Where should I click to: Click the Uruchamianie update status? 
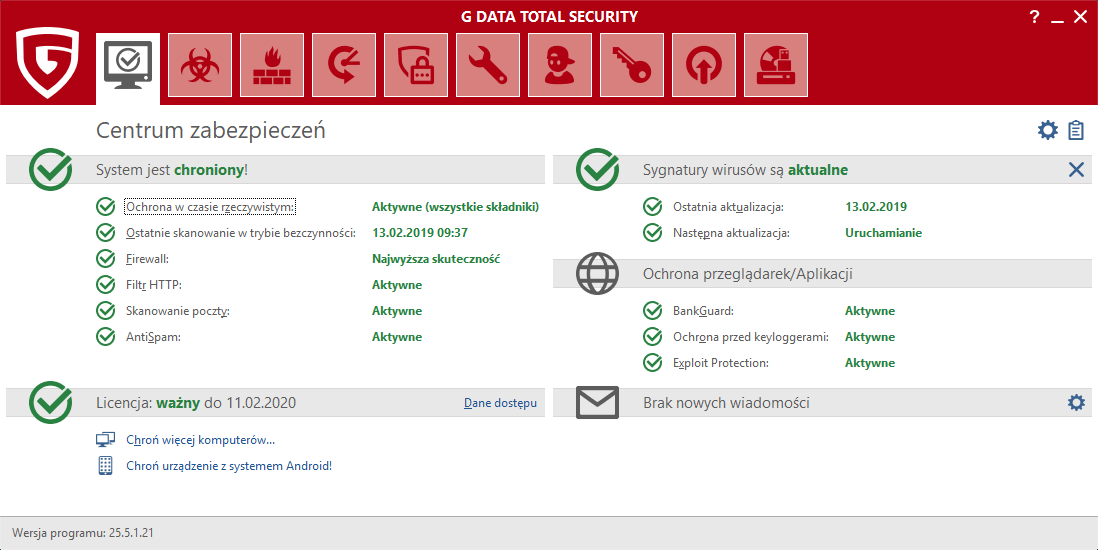[x=884, y=233]
